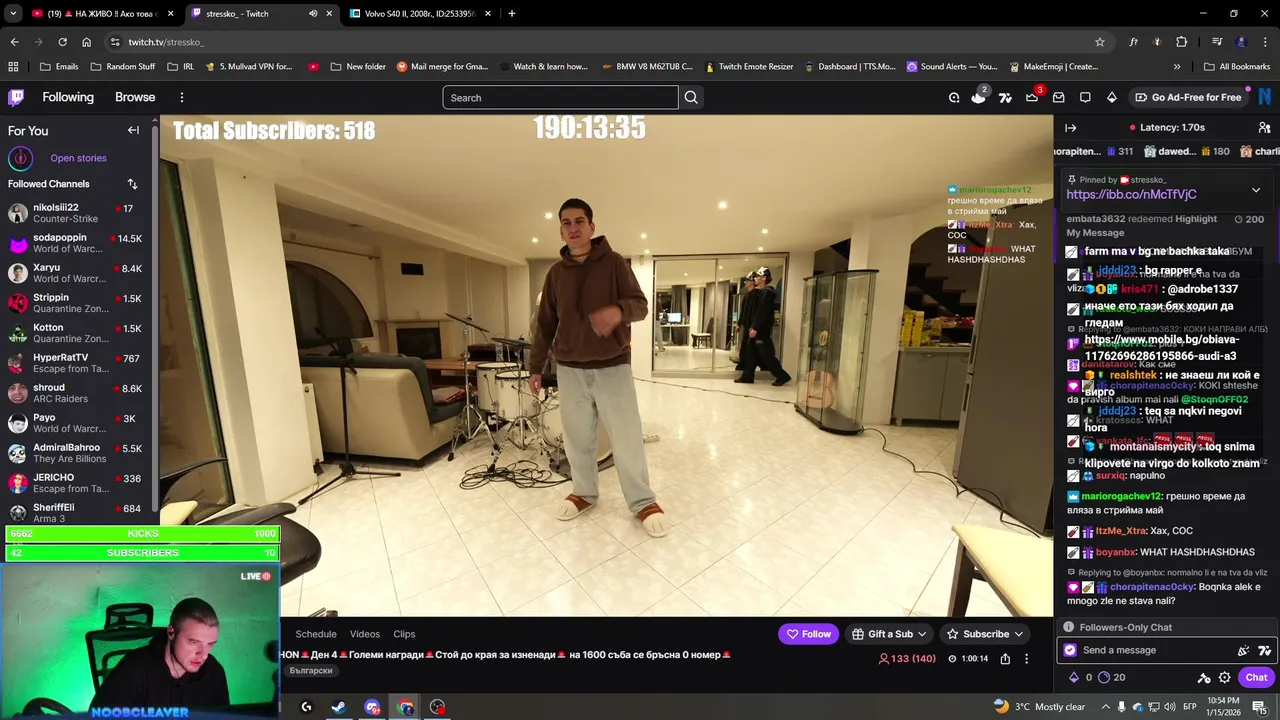Open the Get Bits diamond icon
The image size is (1280, 720).
click(x=1111, y=97)
